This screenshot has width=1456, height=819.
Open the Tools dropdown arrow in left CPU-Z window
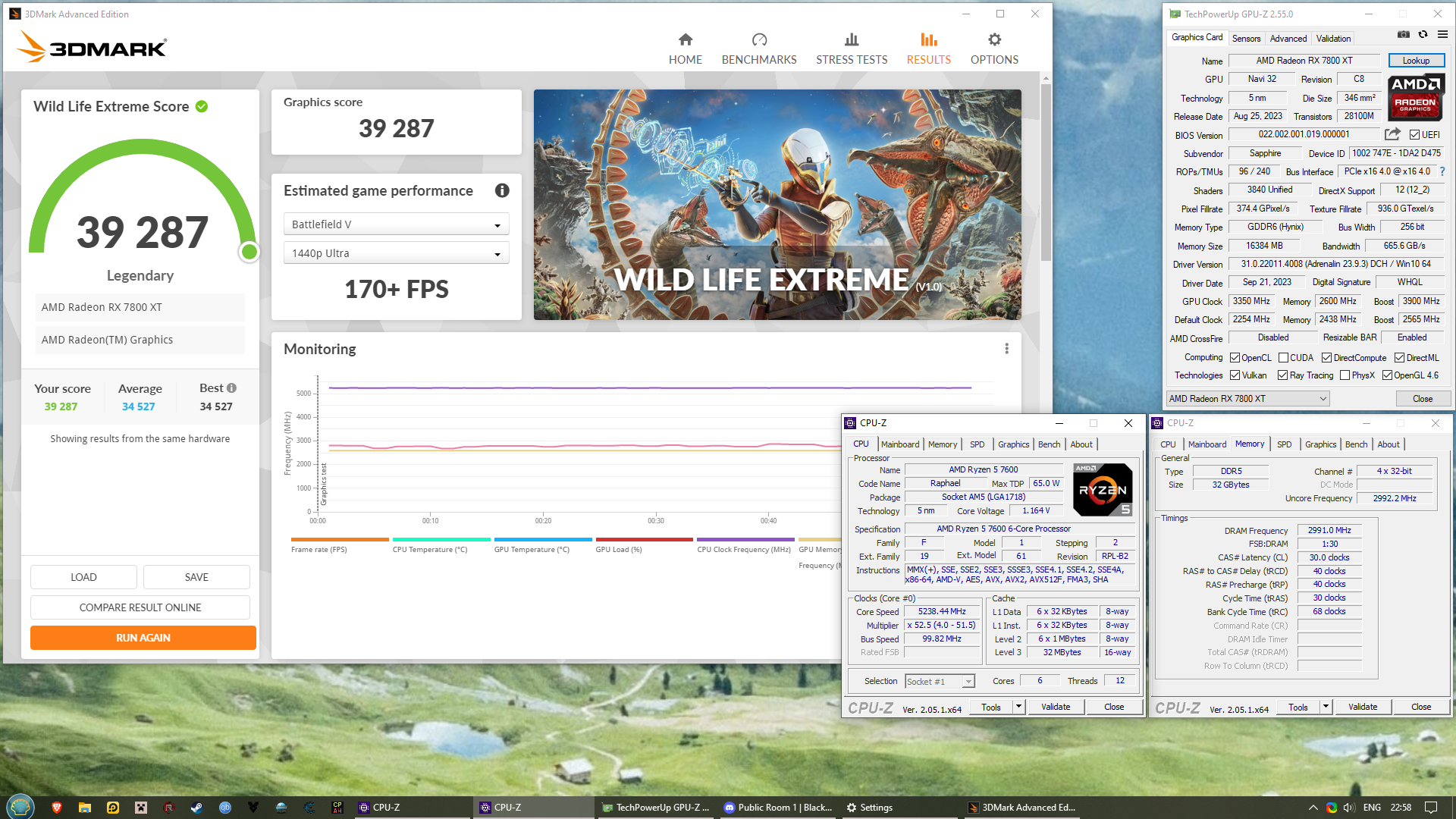point(1018,707)
